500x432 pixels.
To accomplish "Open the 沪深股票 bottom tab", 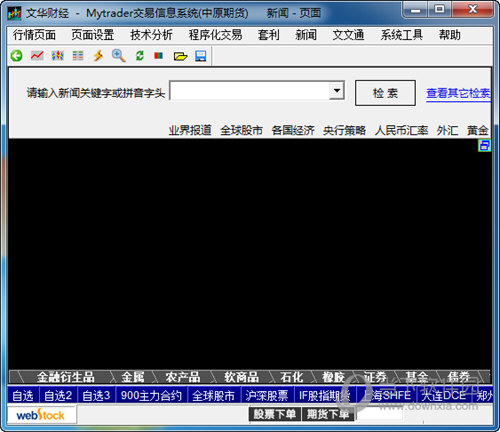I will click(x=267, y=396).
